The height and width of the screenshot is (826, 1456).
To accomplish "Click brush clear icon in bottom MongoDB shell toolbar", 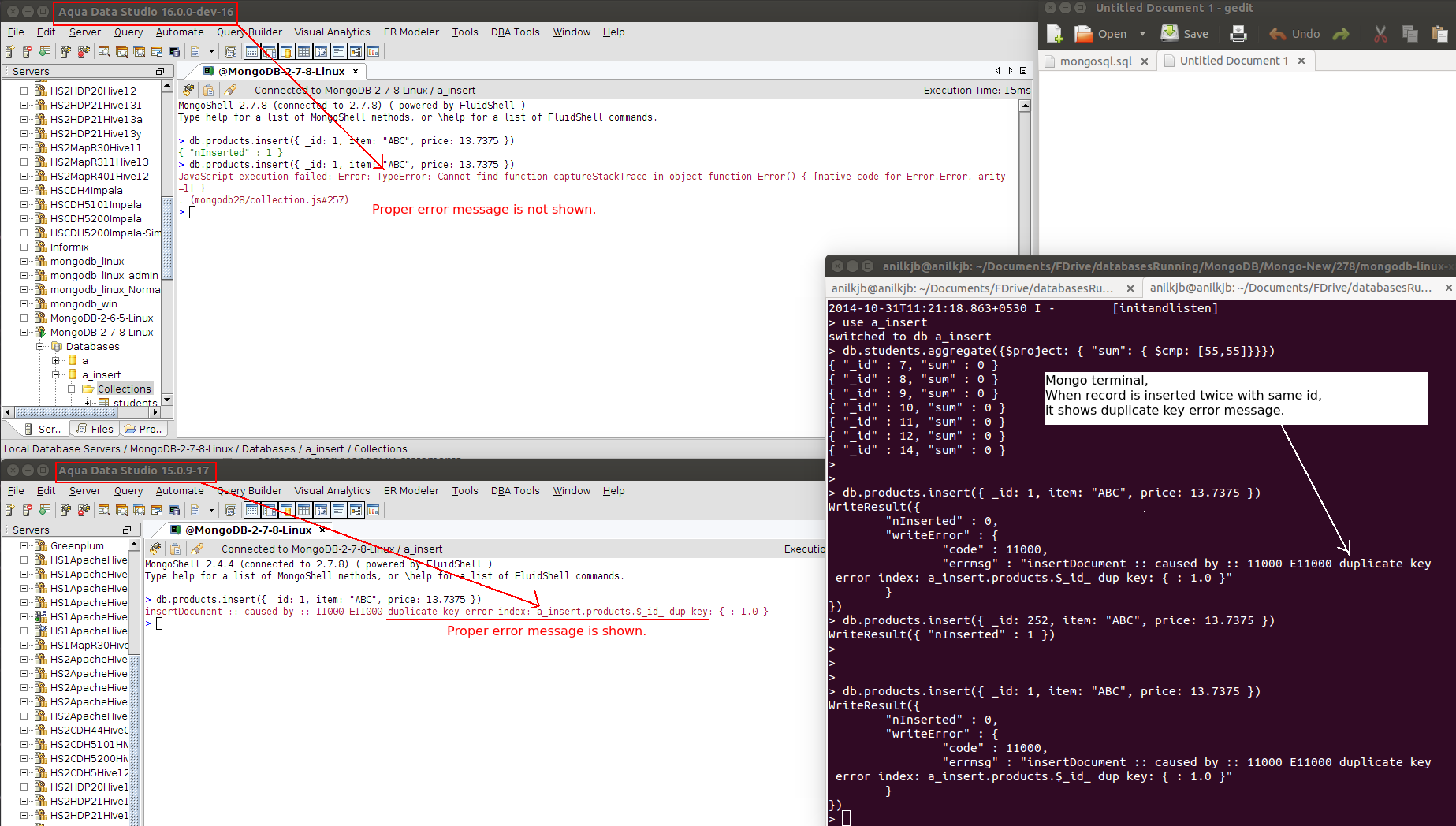I will (197, 549).
